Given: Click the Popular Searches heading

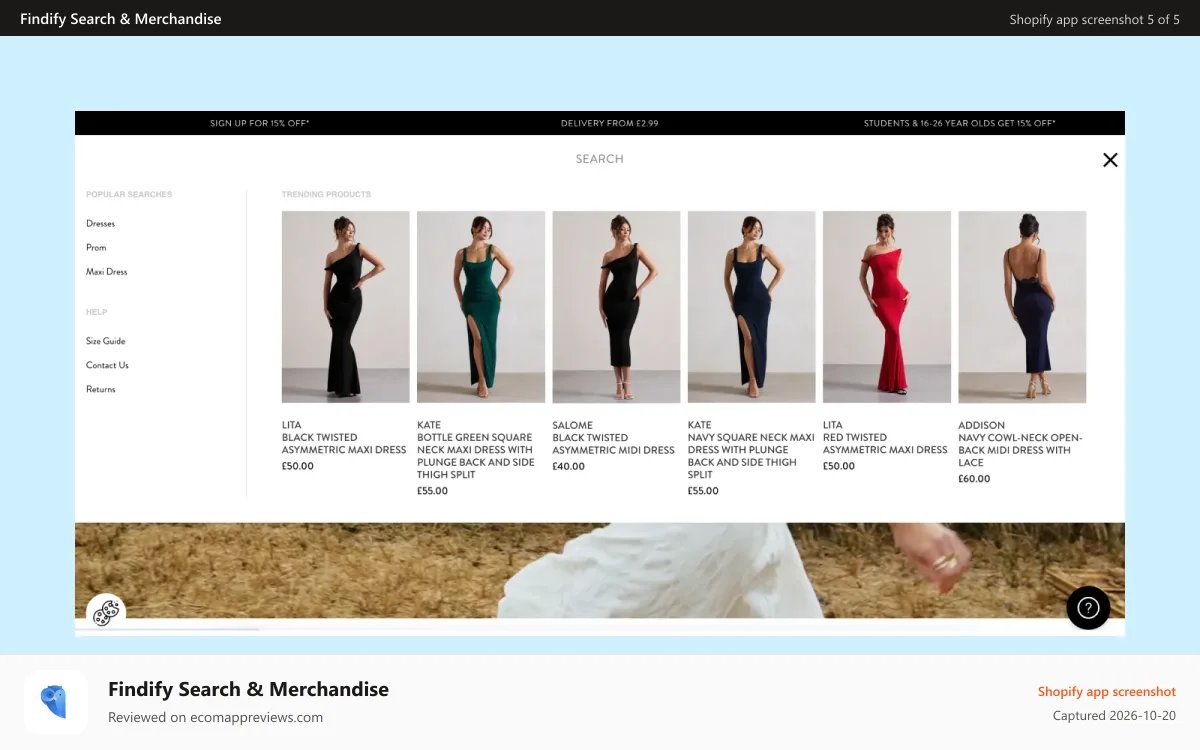Looking at the screenshot, I should point(129,194).
